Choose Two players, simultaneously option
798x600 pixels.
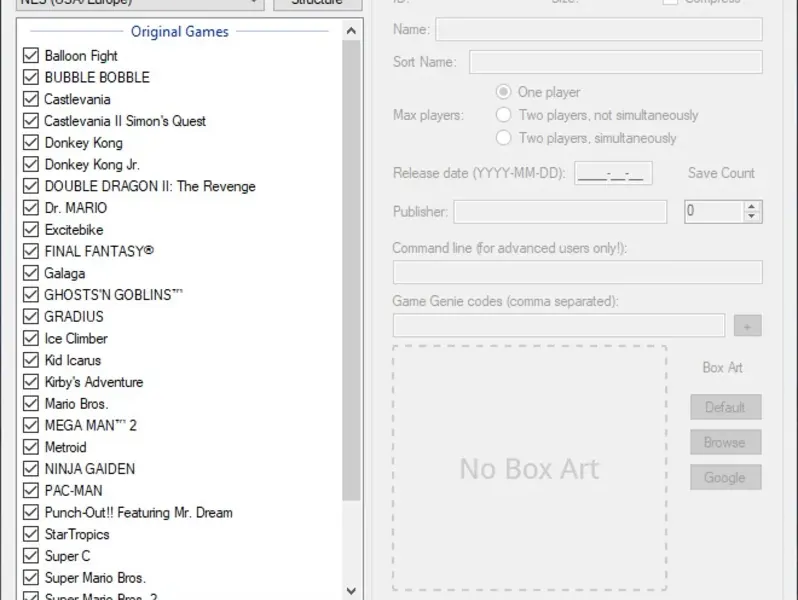click(x=503, y=137)
